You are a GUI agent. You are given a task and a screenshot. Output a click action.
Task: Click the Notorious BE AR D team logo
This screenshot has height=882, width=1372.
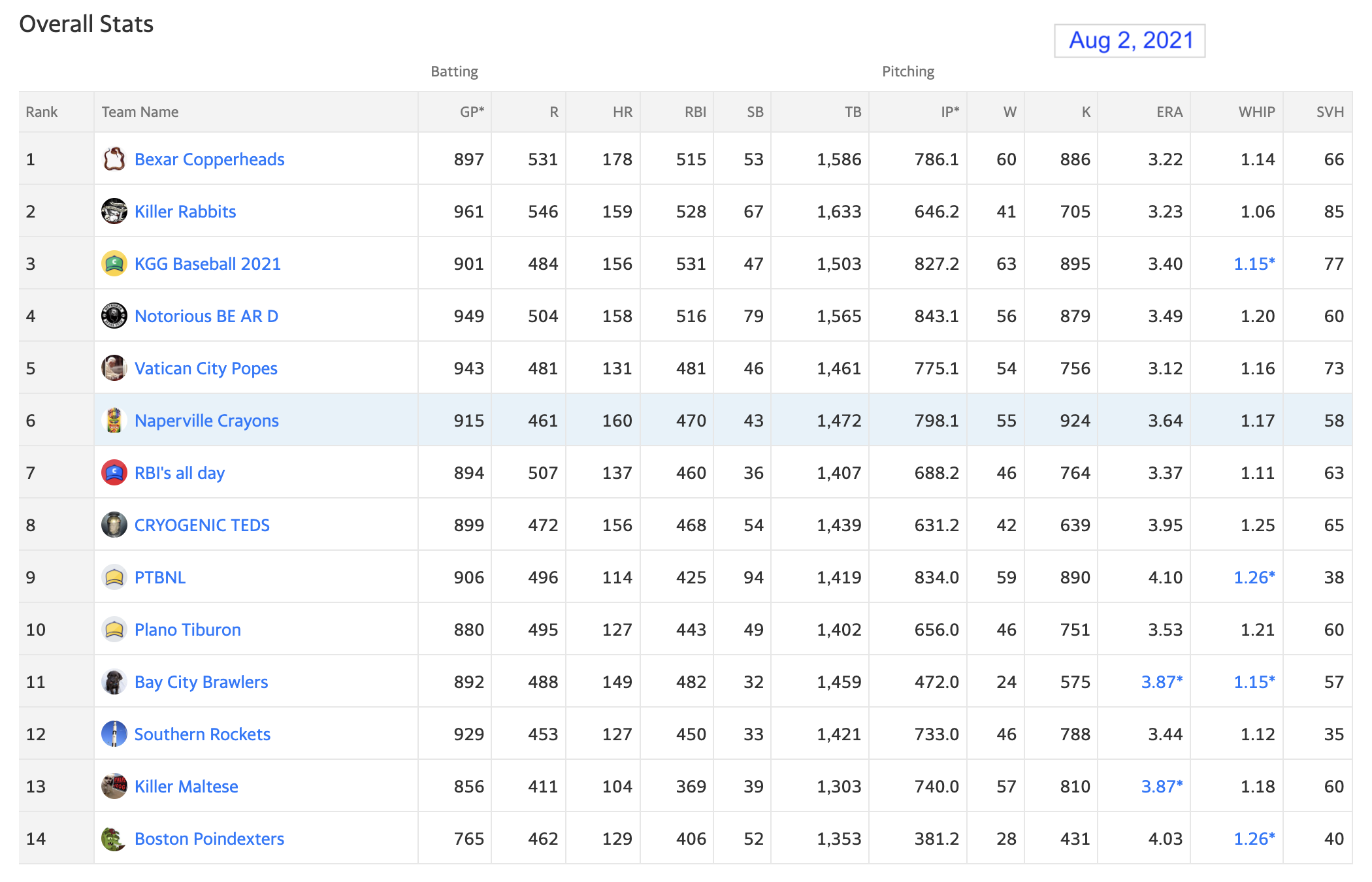[114, 316]
